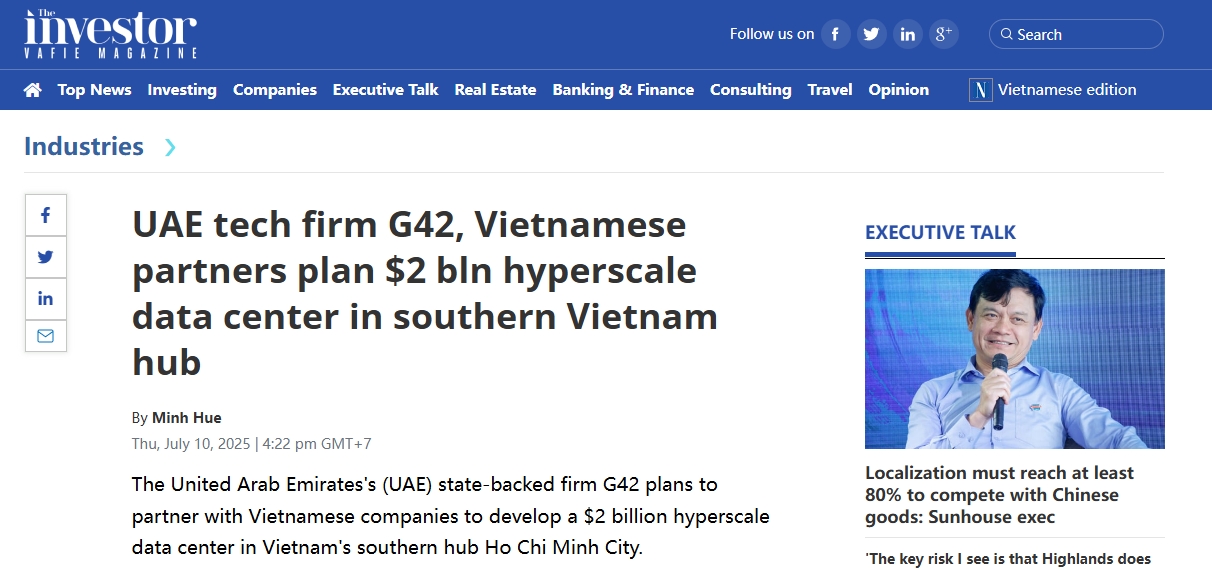The height and width of the screenshot is (569, 1212).
Task: Open Banking & Finance menu
Action: click(x=623, y=90)
